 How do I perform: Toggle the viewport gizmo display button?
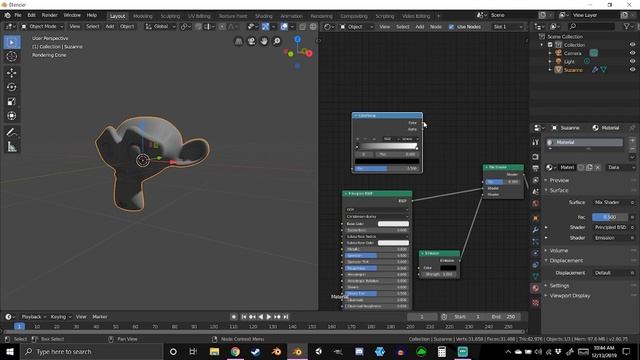[266, 27]
